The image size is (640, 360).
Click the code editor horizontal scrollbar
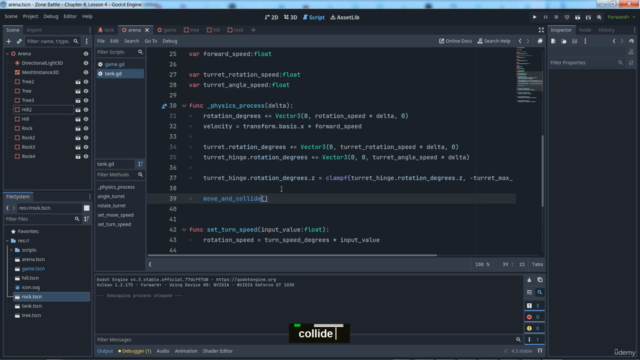click(x=292, y=256)
